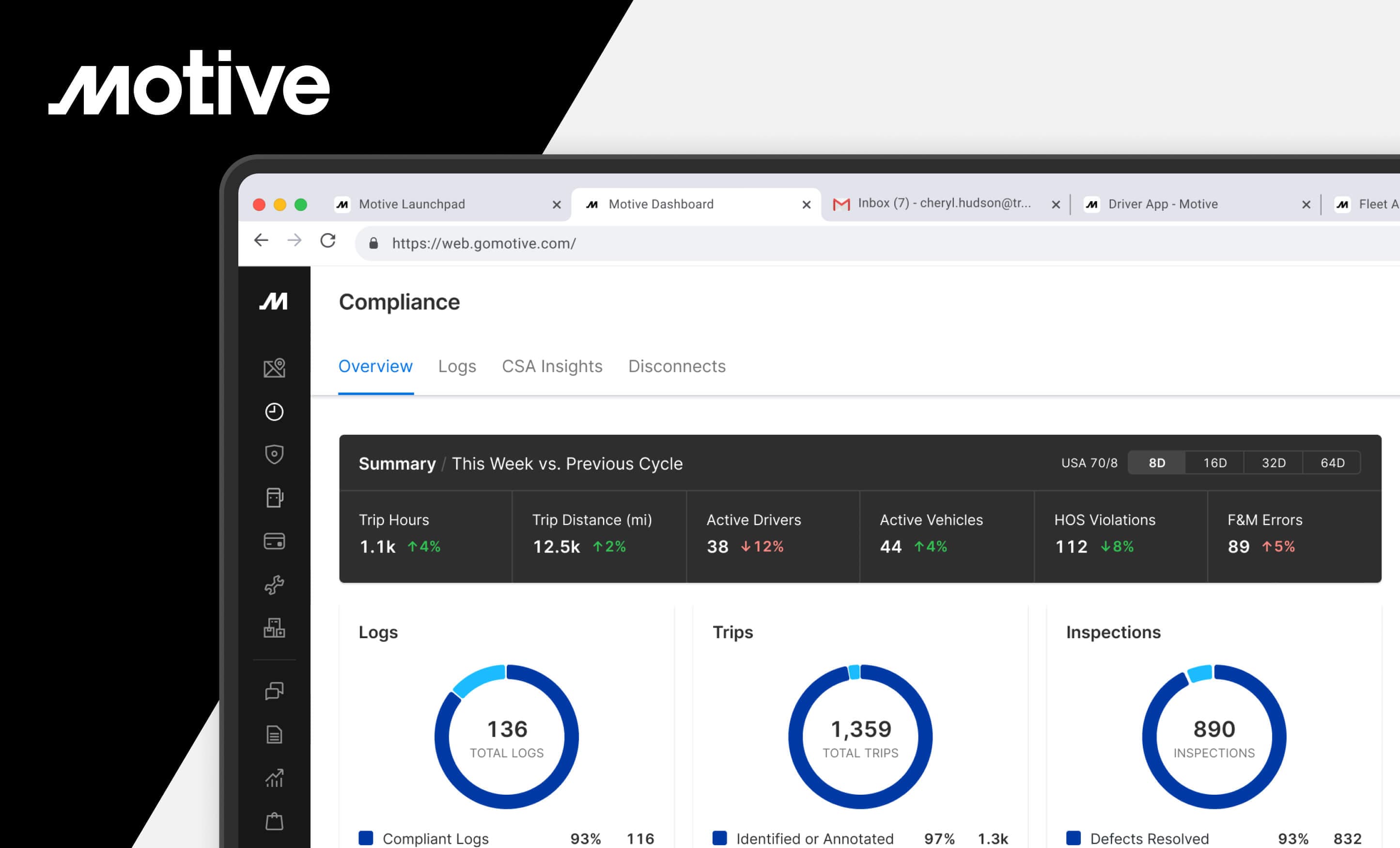Set summary range to 64D
The width and height of the screenshot is (1400, 848).
[x=1332, y=463]
